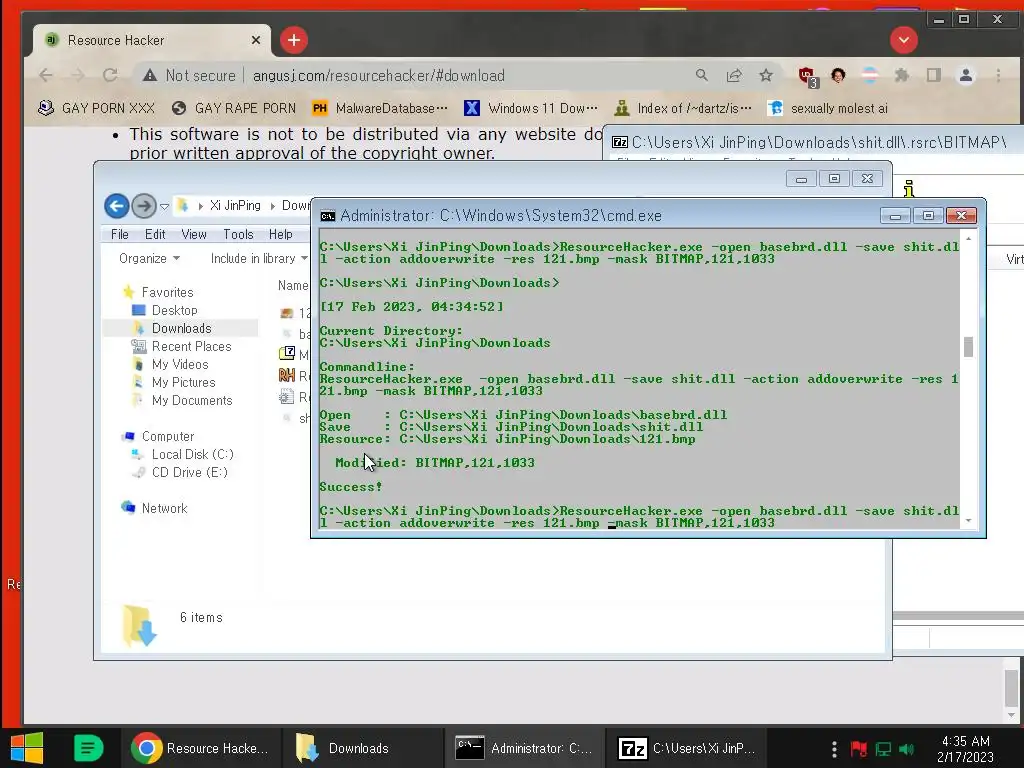
Task: Click the share page icon in address bar
Action: 734,75
